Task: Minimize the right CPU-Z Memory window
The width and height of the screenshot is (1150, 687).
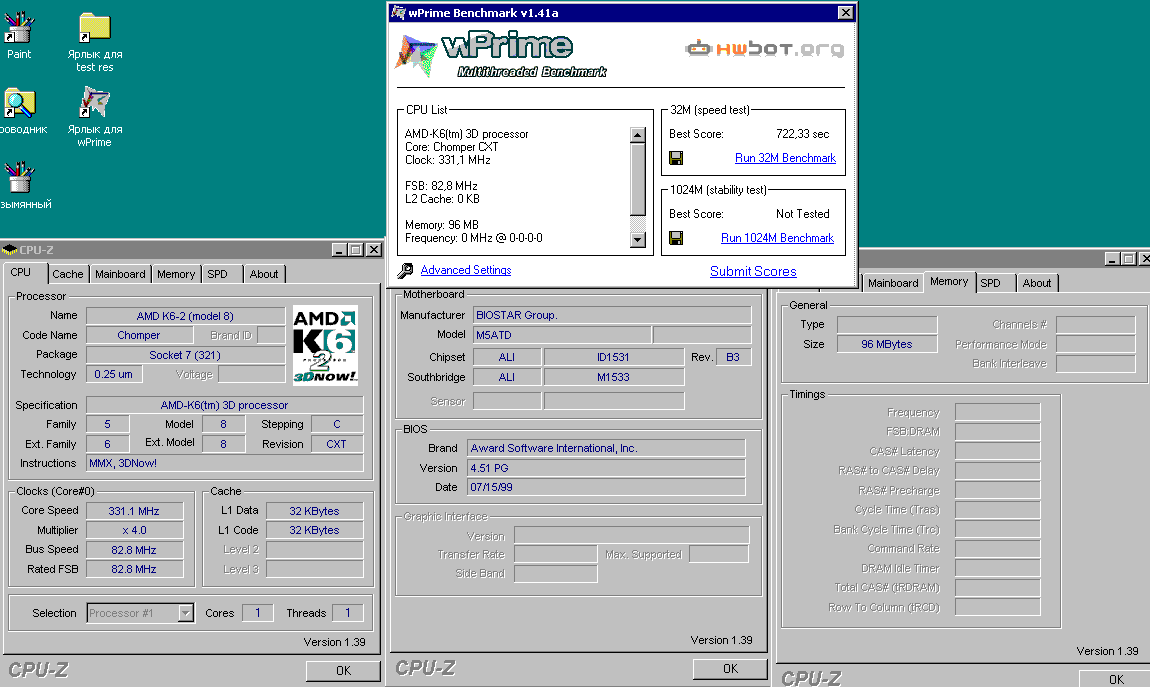Action: [1112, 259]
